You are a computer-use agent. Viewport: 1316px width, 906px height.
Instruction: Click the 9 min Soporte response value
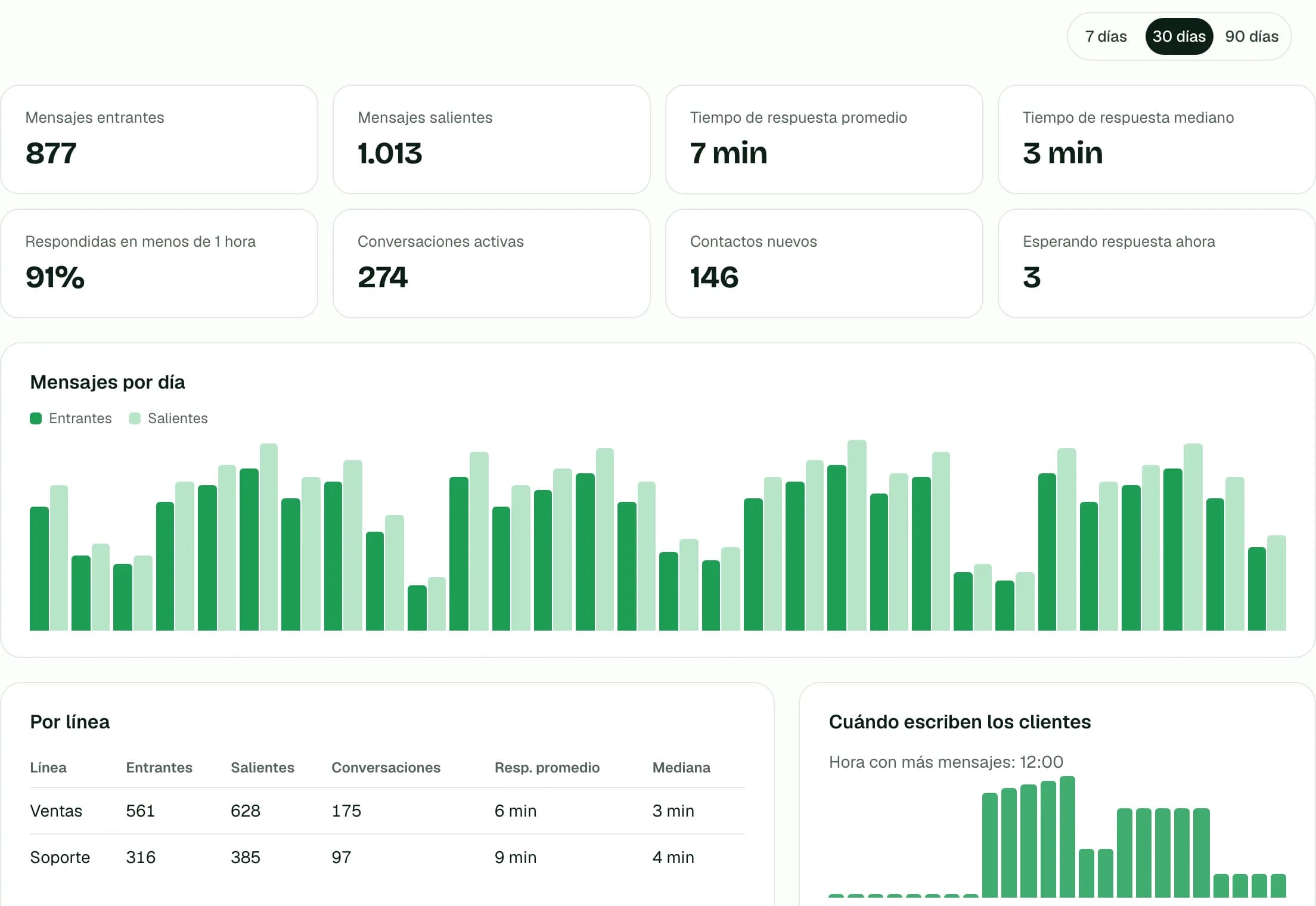tap(516, 857)
